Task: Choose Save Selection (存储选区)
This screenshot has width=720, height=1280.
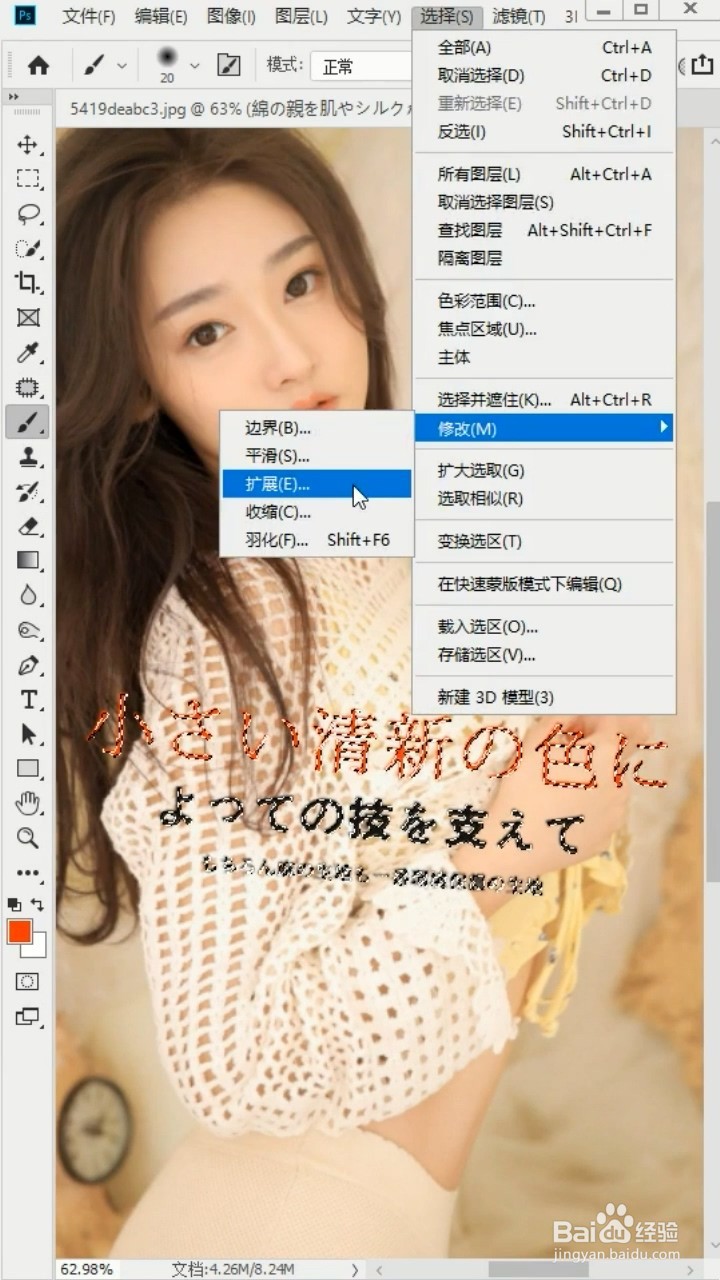Action: tap(544, 655)
